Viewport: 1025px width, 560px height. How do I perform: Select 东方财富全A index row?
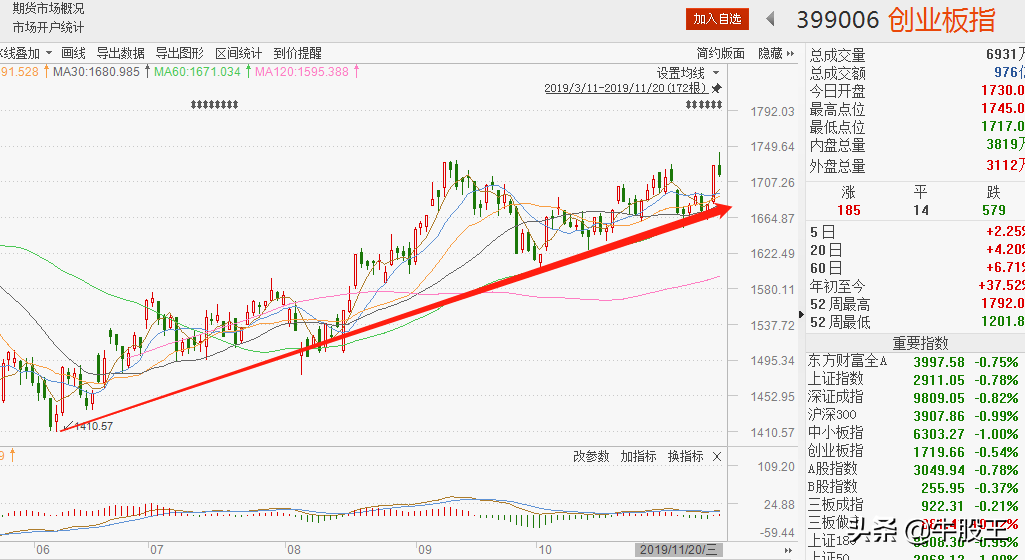point(915,361)
